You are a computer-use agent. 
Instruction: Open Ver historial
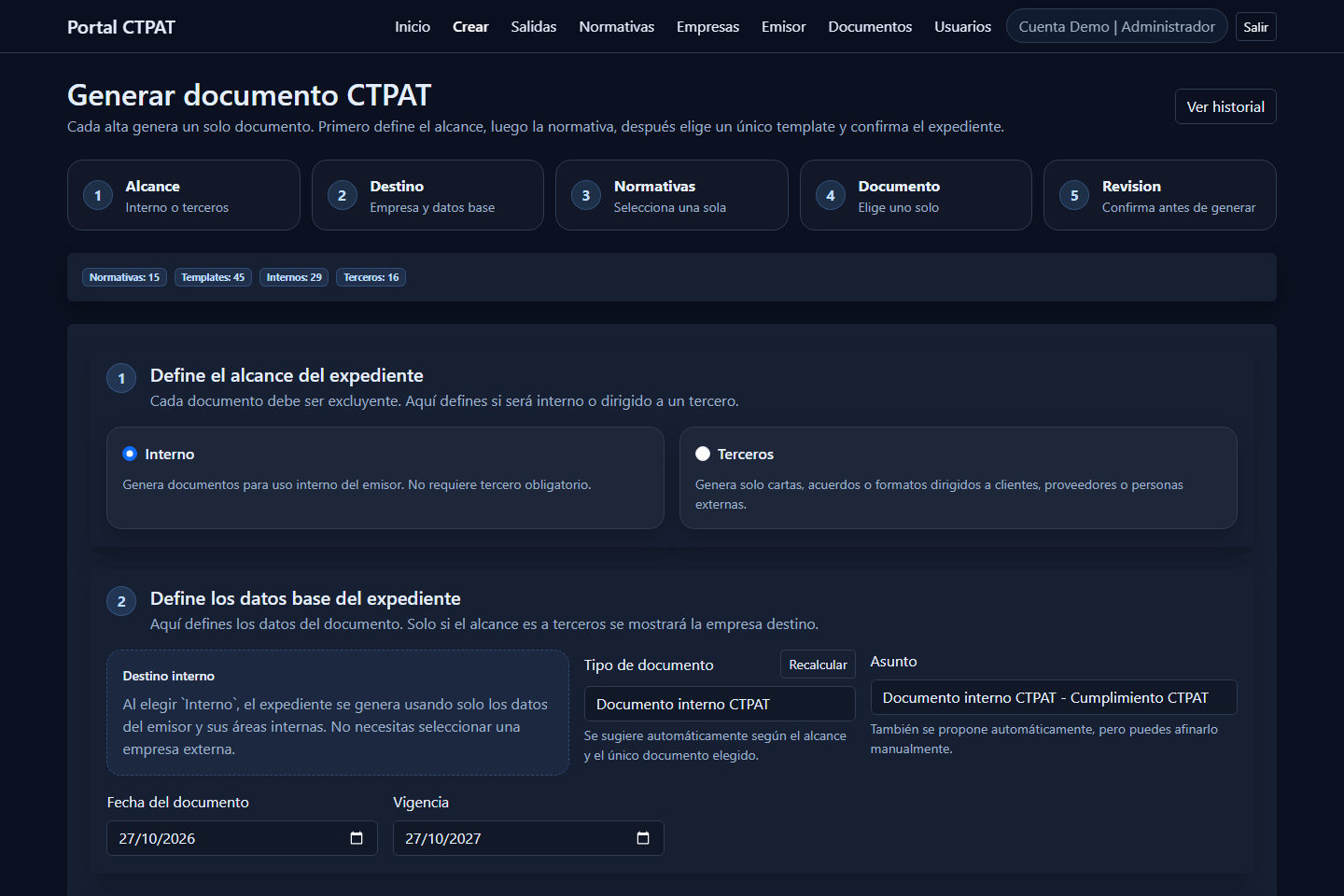pyautogui.click(x=1225, y=106)
